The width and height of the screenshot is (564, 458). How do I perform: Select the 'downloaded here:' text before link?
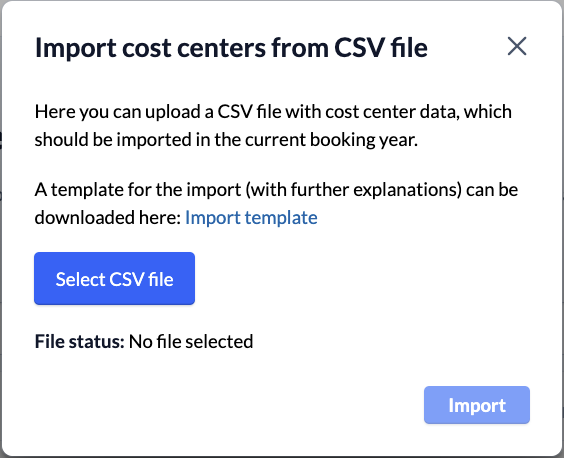coord(108,218)
